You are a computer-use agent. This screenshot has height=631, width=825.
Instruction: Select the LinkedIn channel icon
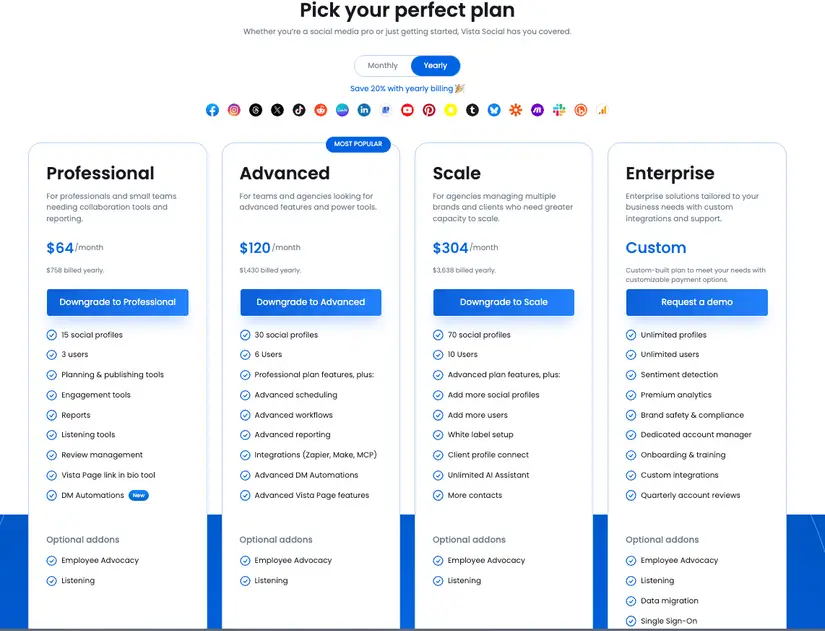[x=363, y=110]
